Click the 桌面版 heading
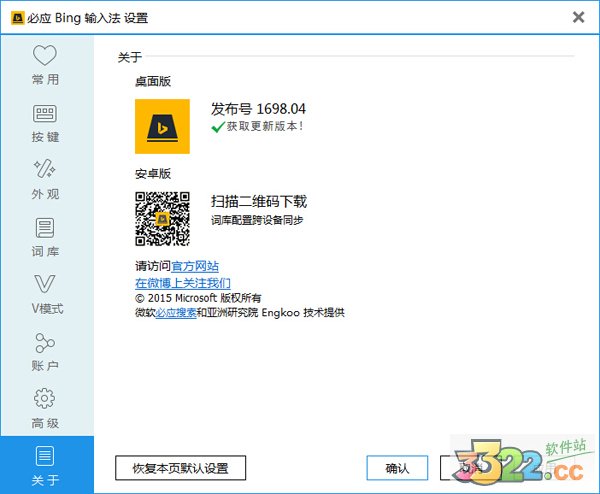The image size is (600, 494). [x=153, y=81]
